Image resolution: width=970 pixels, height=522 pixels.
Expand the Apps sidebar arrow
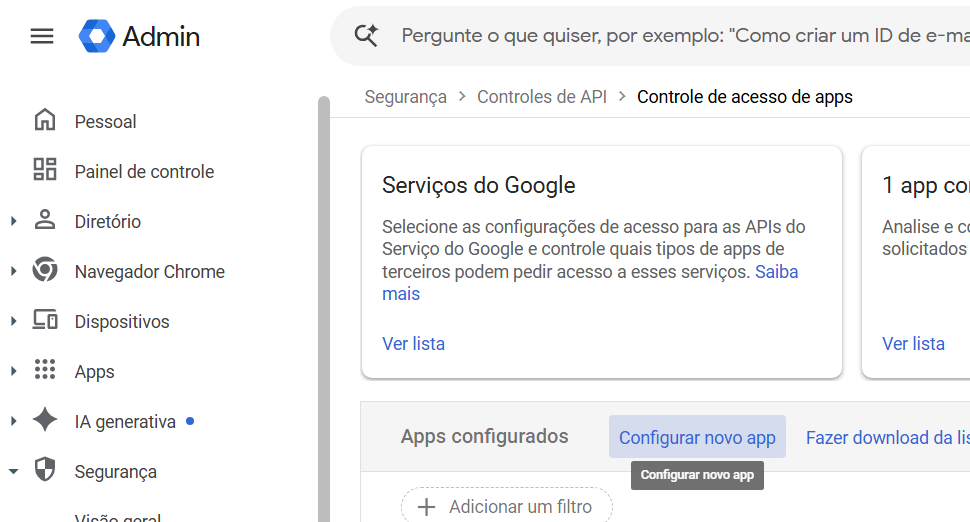click(14, 371)
